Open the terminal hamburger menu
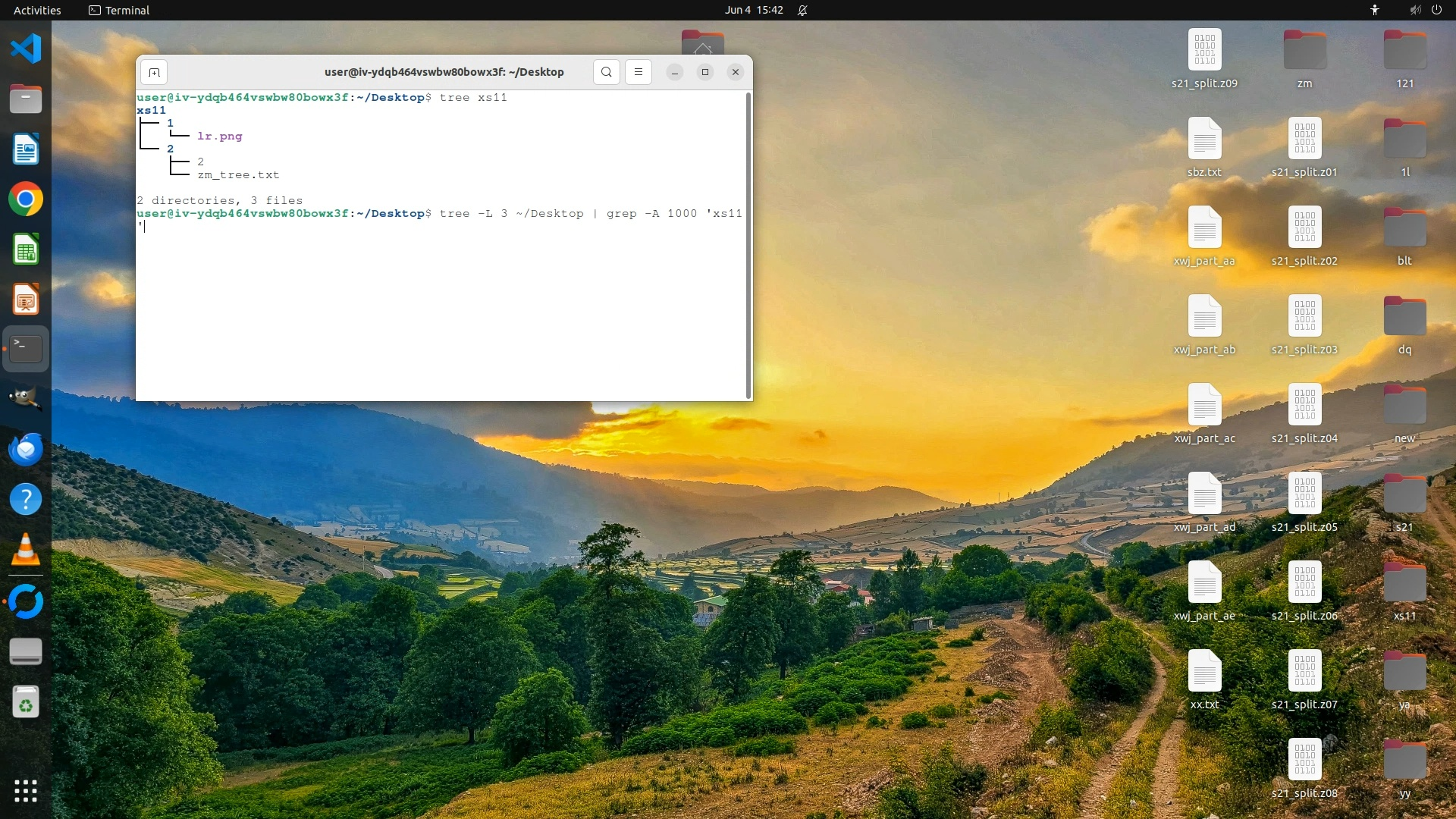Viewport: 1456px width, 819px height. 639,72
